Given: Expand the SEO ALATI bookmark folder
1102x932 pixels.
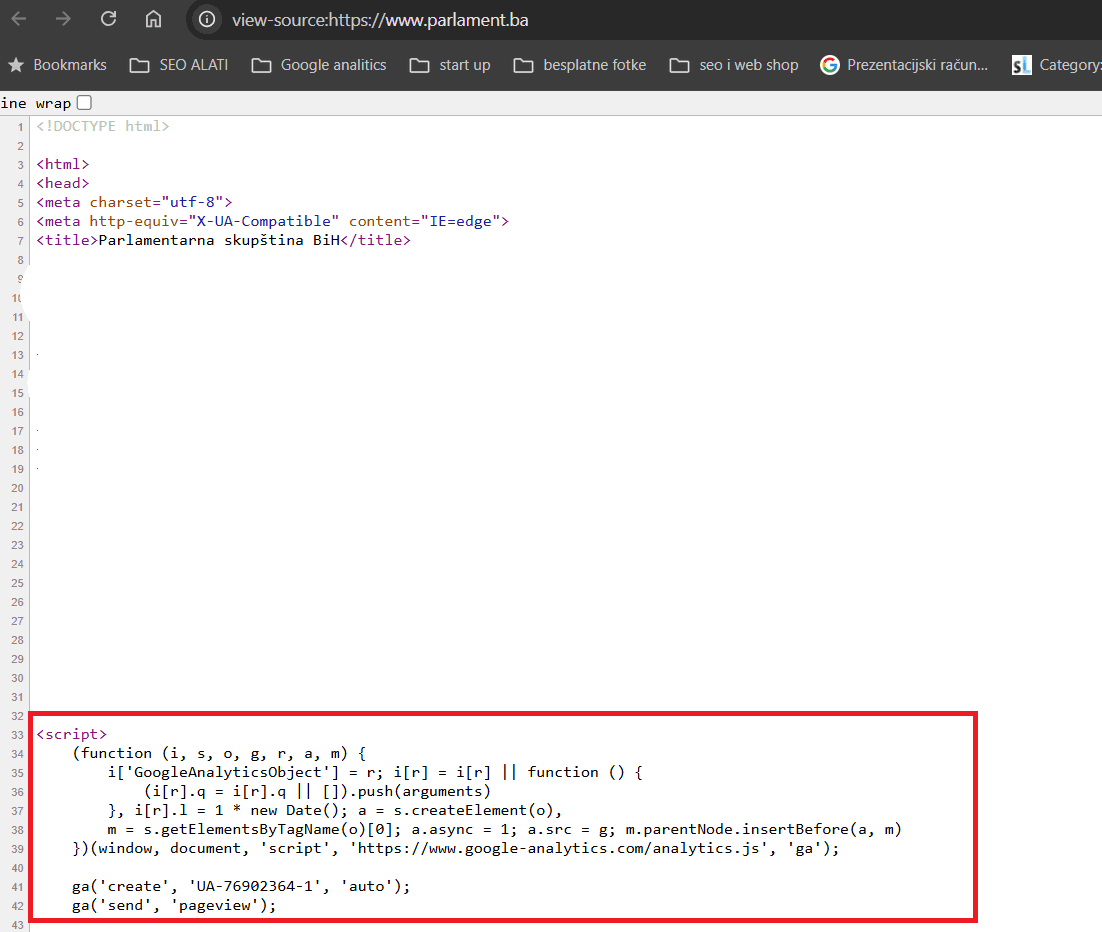Looking at the screenshot, I should pyautogui.click(x=179, y=65).
